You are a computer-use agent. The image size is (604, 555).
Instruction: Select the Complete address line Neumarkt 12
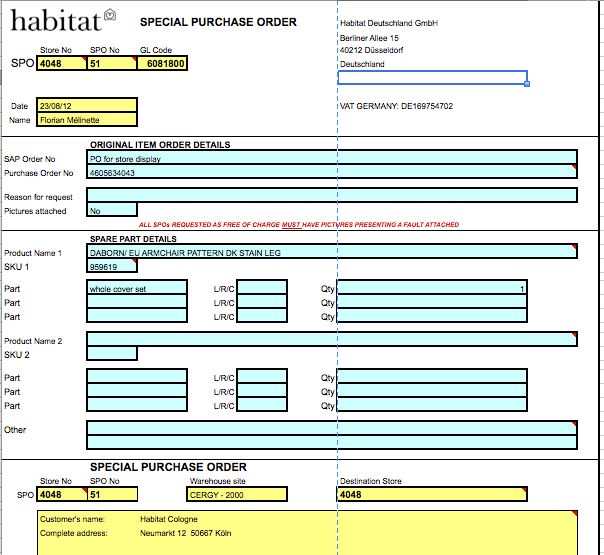coord(195,533)
